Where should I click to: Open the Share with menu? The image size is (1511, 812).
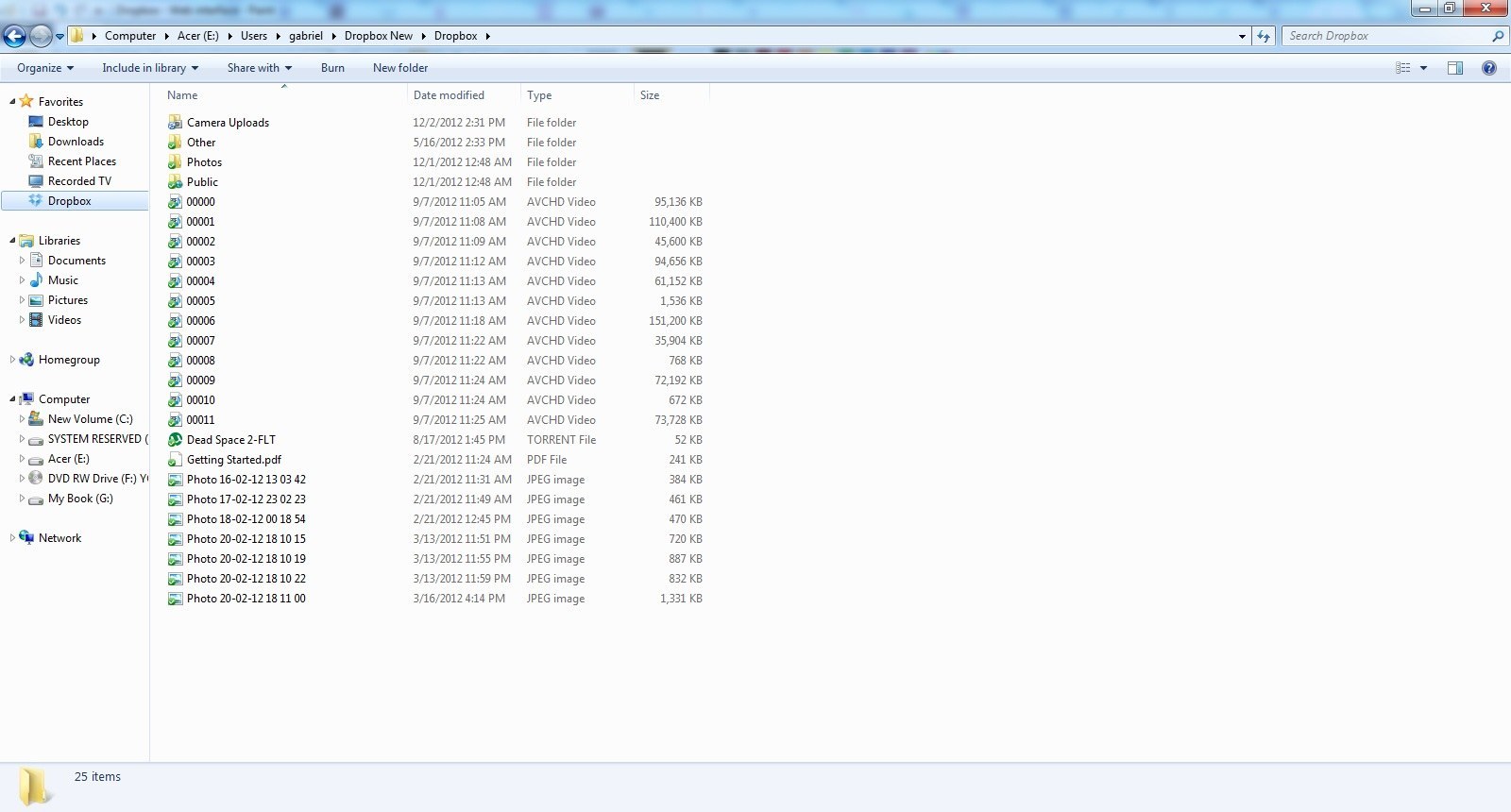click(x=260, y=68)
